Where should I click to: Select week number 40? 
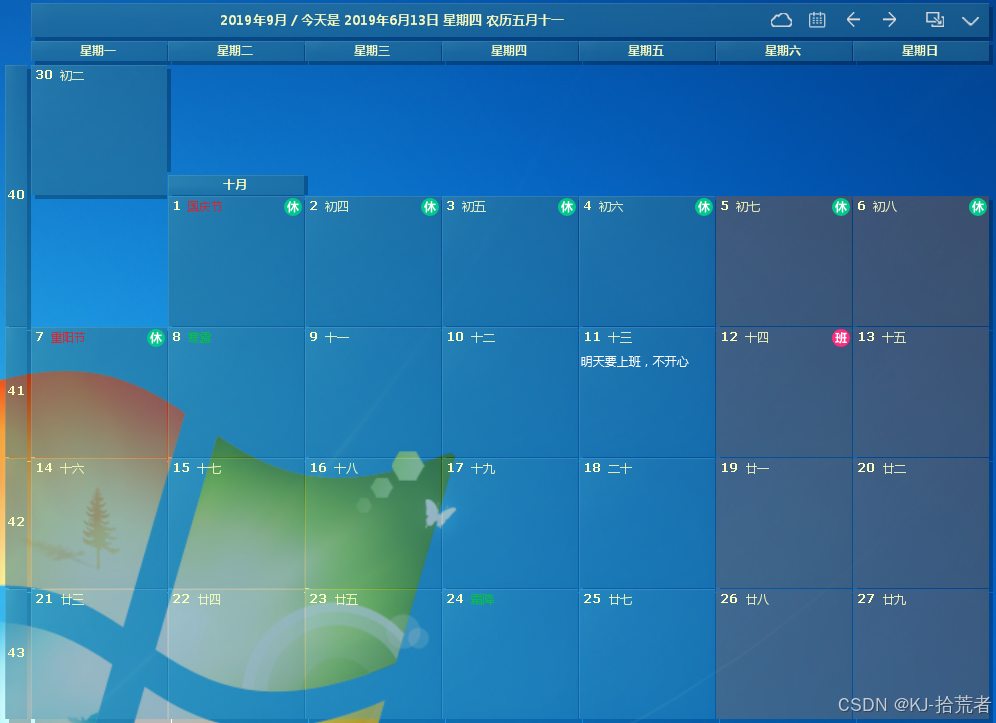point(17,195)
